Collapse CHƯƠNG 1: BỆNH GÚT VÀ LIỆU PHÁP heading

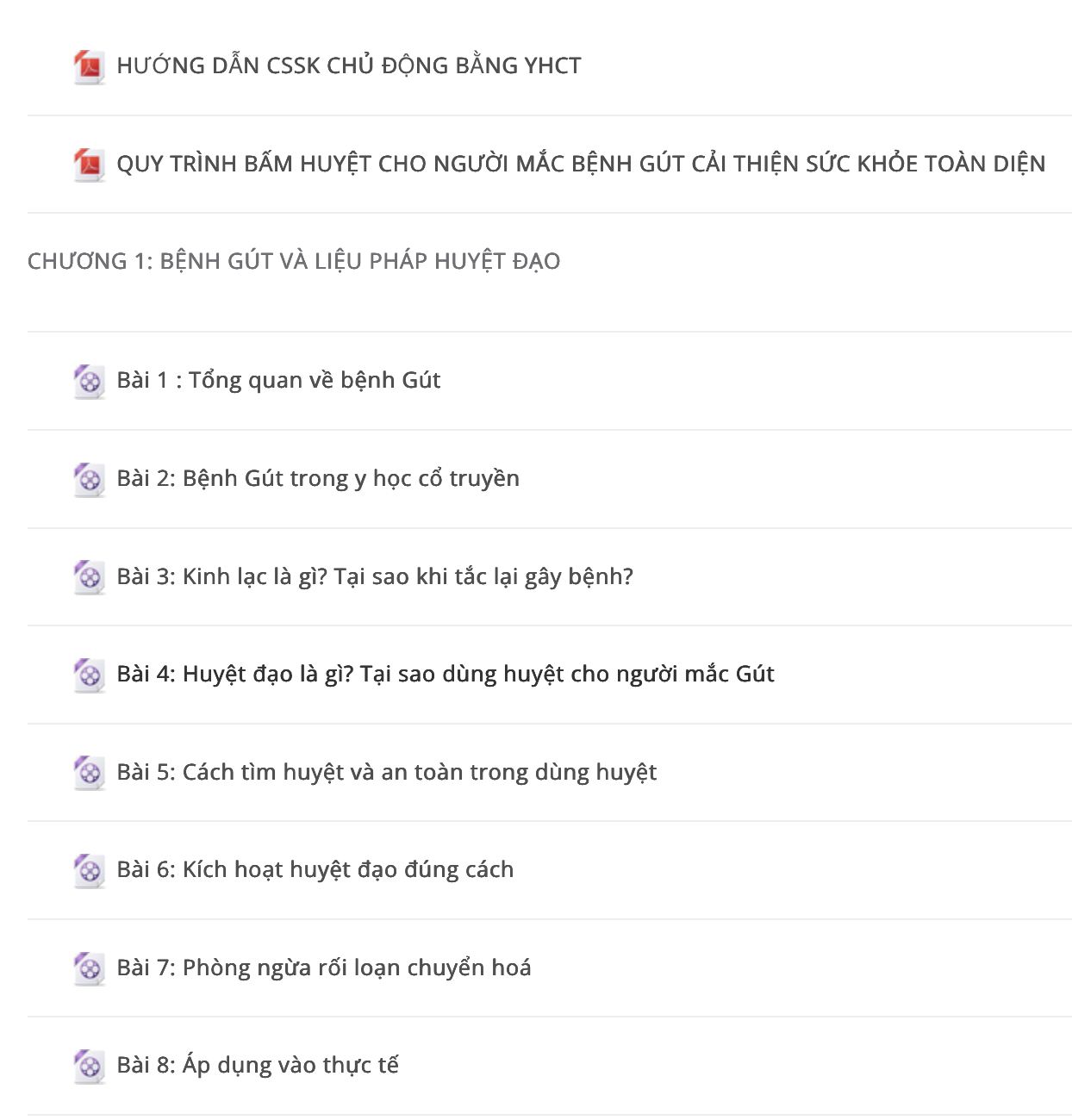tap(294, 261)
